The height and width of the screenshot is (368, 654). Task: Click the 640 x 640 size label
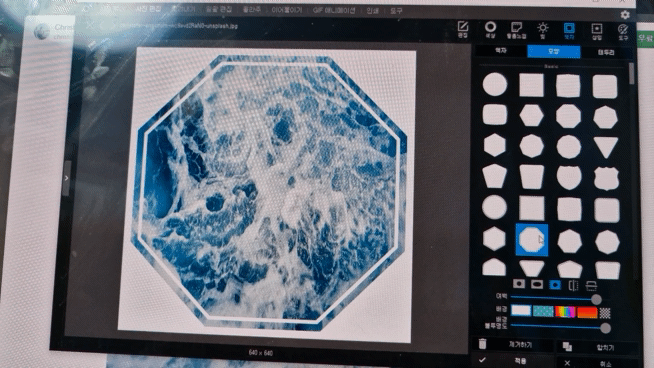pos(261,353)
